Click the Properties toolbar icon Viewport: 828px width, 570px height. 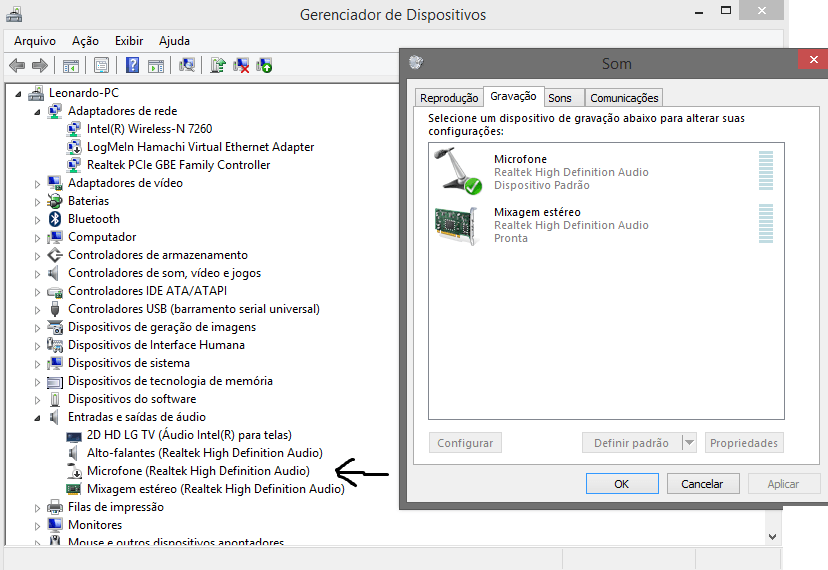click(x=101, y=66)
